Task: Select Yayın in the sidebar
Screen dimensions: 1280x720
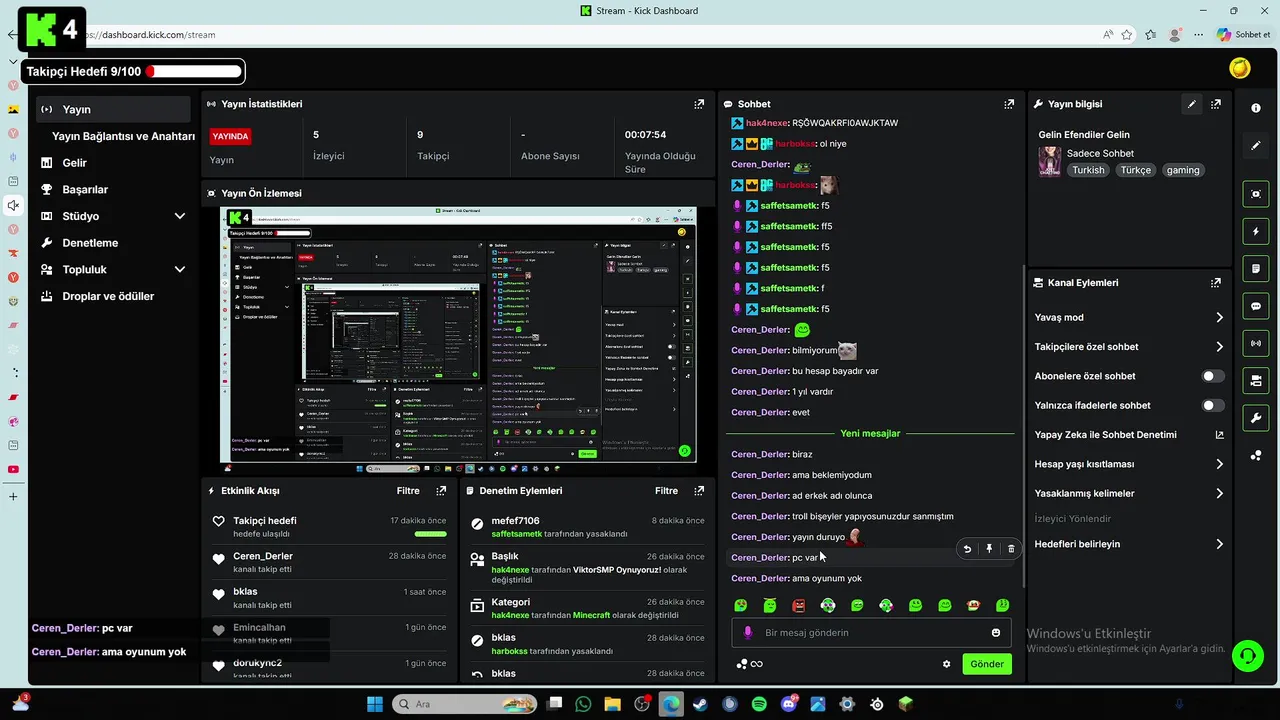Action: pos(113,110)
